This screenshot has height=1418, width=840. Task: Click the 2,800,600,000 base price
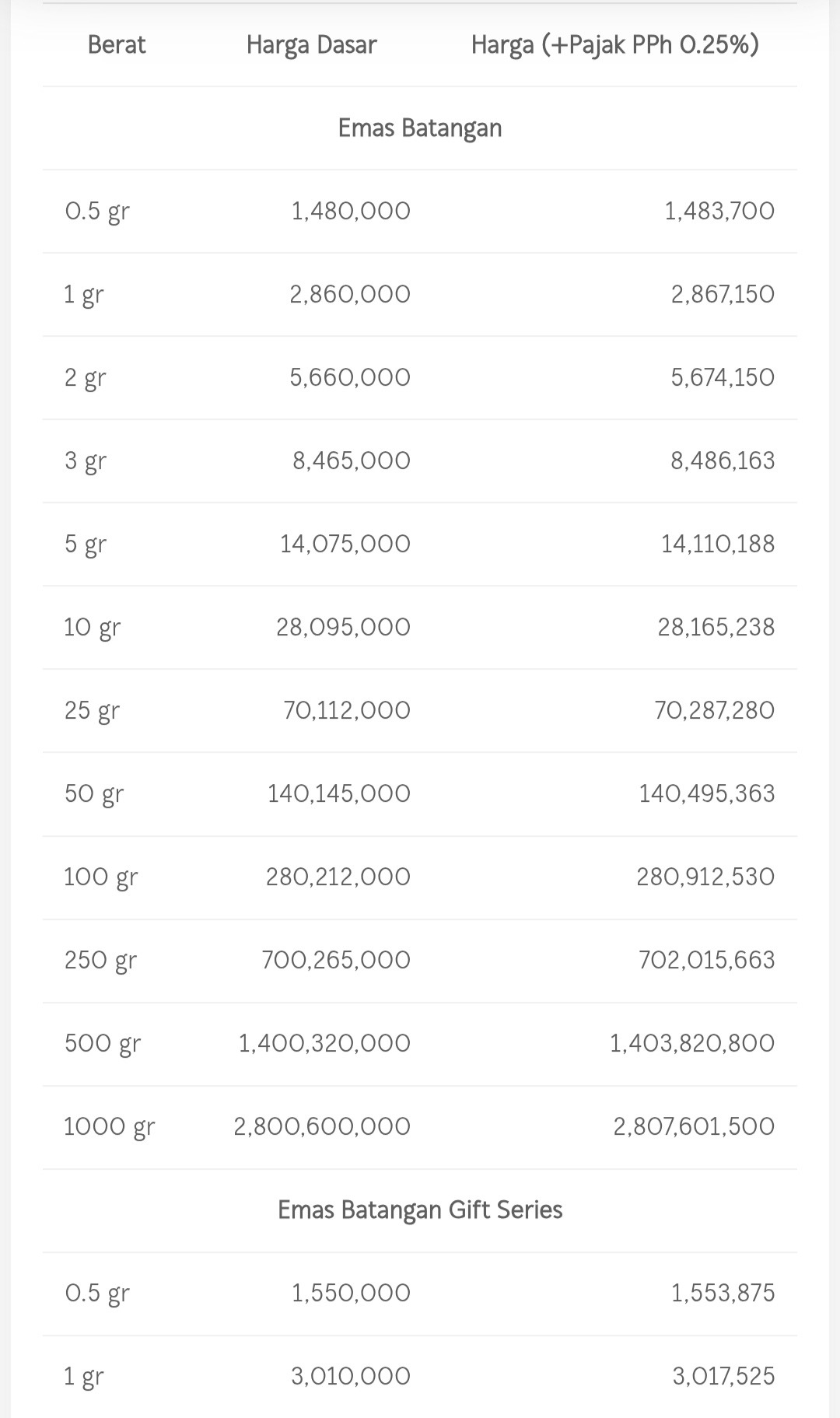pyautogui.click(x=322, y=1127)
